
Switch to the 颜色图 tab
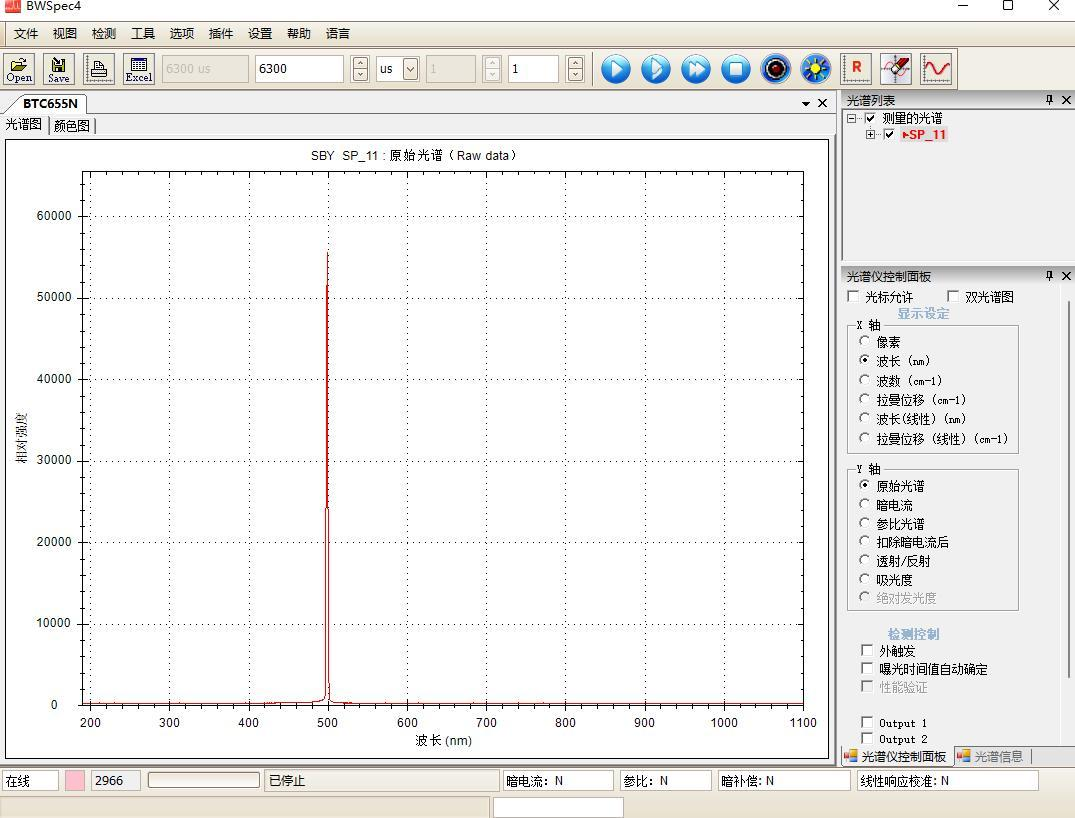pyautogui.click(x=72, y=125)
